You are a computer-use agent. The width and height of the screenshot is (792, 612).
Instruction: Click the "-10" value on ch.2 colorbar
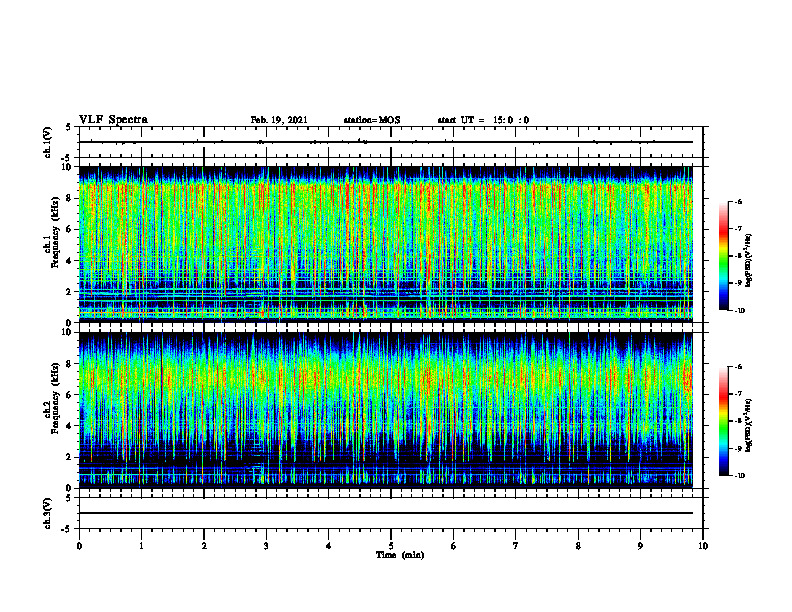point(739,476)
